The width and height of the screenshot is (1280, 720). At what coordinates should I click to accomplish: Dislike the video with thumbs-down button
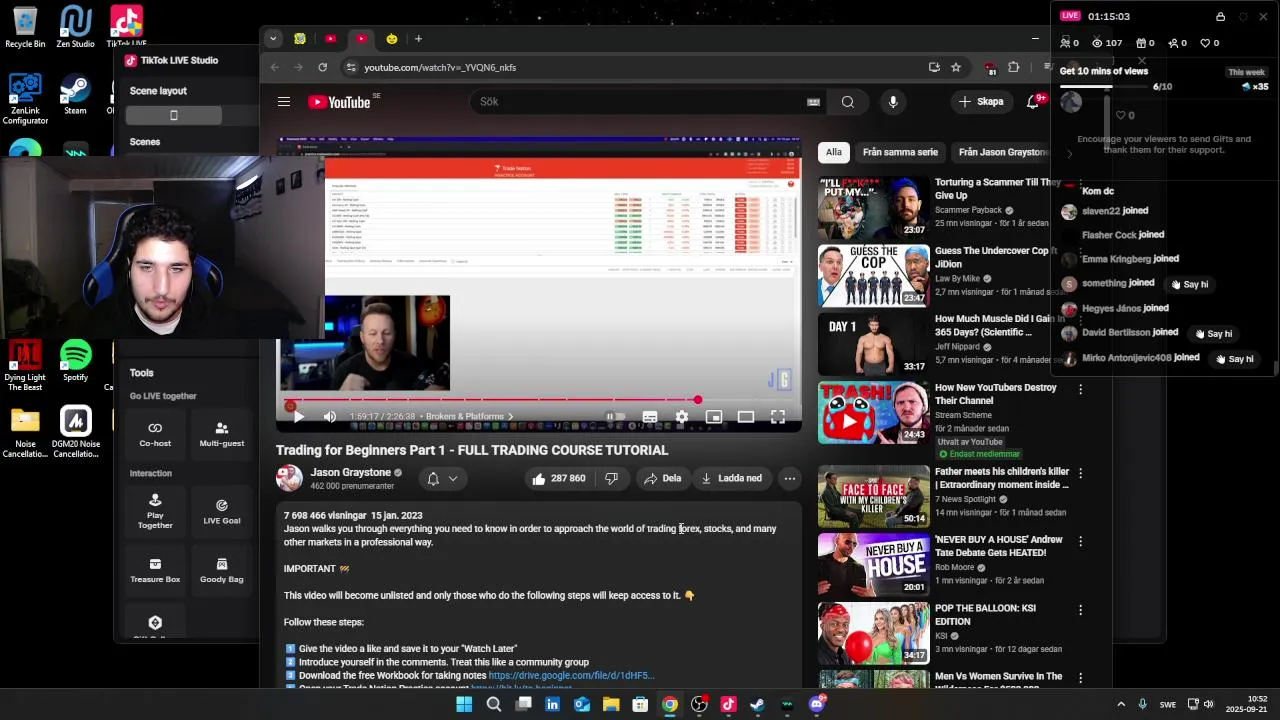611,479
